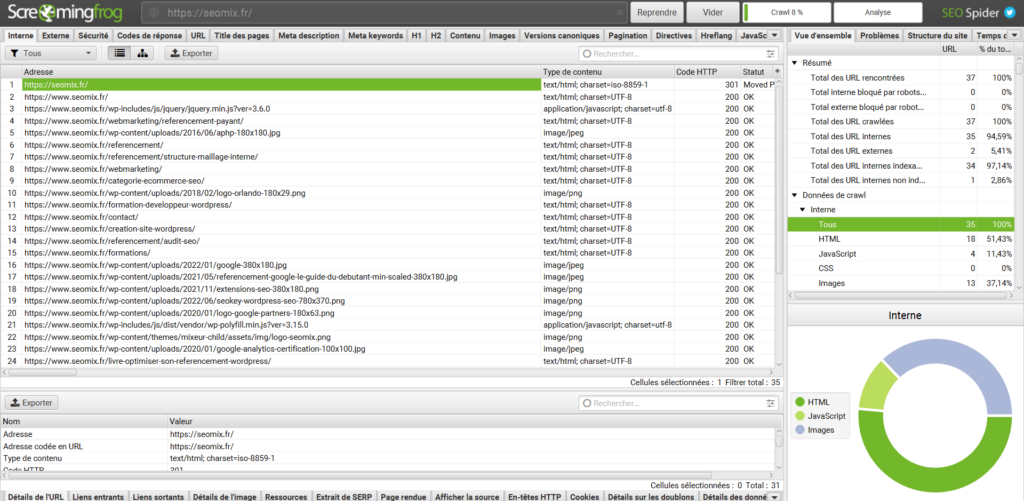The width and height of the screenshot is (1024, 501).
Task: Open upper search filter options icon
Action: click(771, 53)
